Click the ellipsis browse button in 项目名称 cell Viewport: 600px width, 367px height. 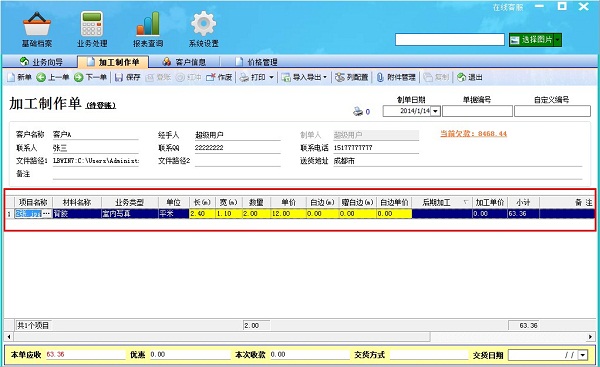[x=47, y=214]
